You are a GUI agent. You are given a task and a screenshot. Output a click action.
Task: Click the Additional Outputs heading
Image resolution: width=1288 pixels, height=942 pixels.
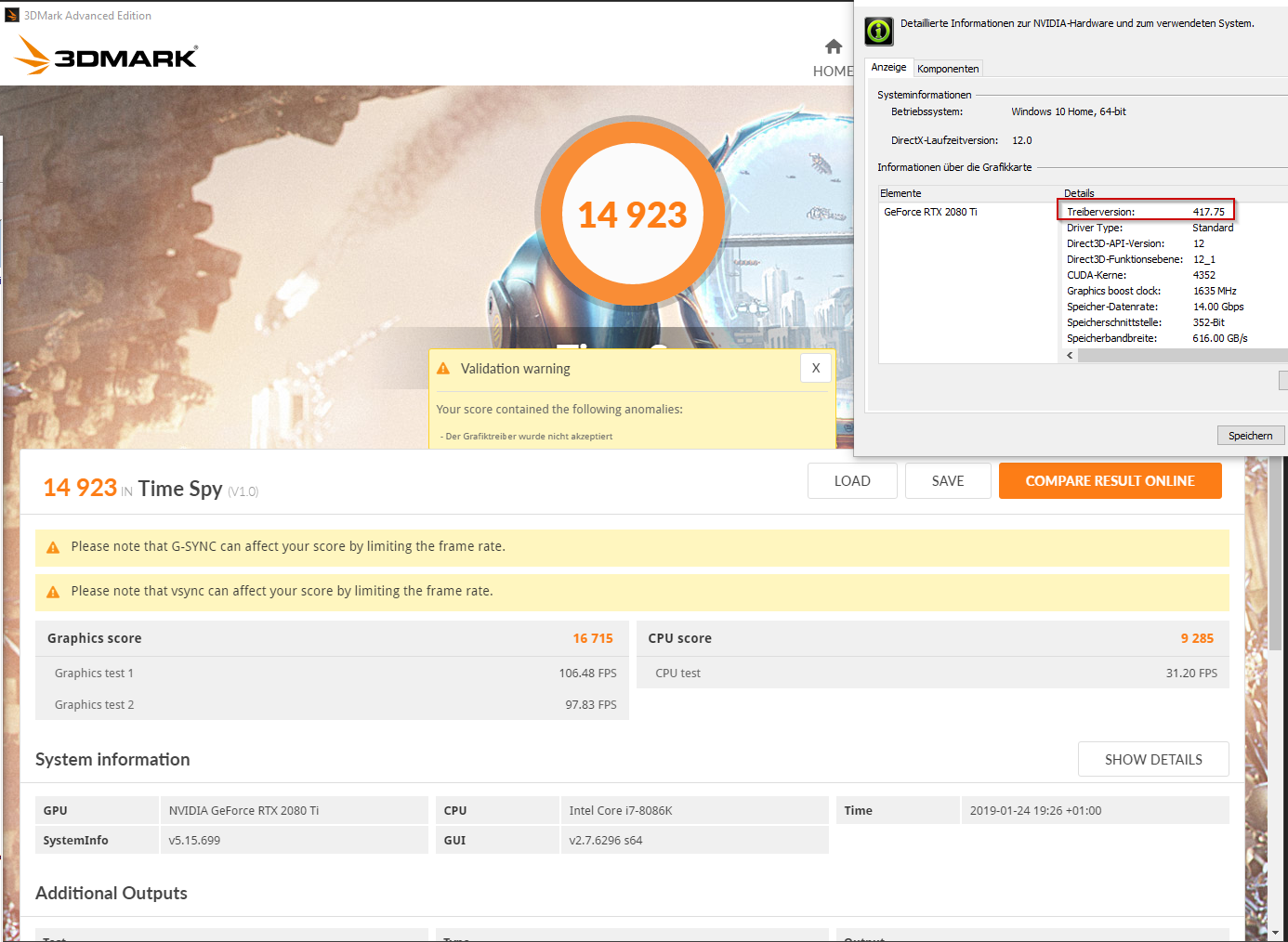pos(112,893)
